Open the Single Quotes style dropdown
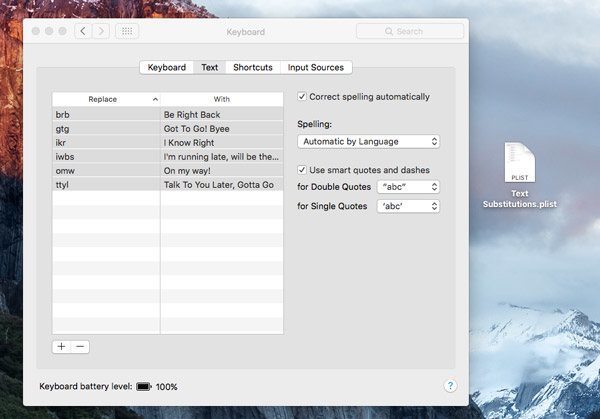This screenshot has height=419, width=600. [x=408, y=206]
